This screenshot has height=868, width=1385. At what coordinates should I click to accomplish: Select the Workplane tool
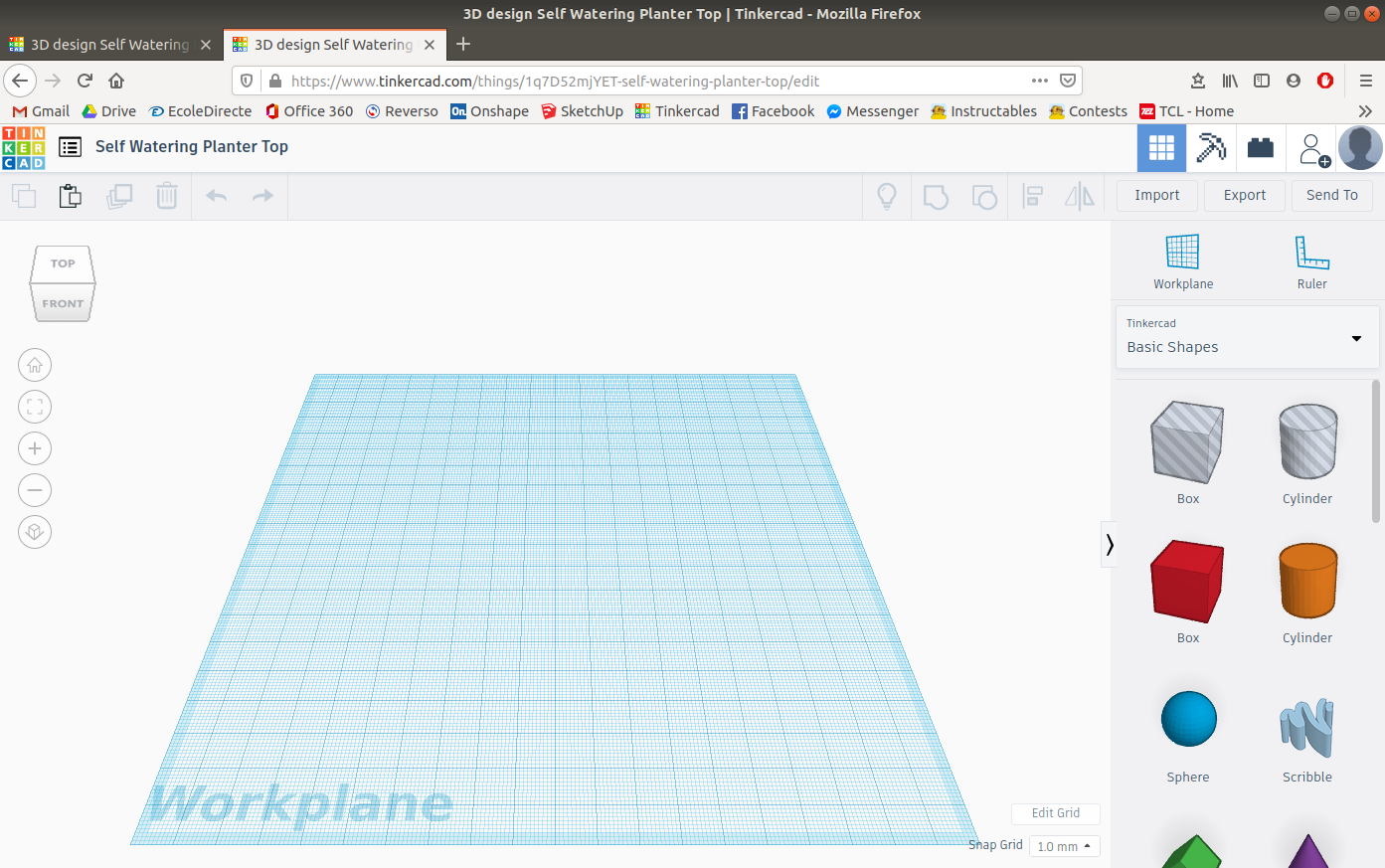[1183, 259]
